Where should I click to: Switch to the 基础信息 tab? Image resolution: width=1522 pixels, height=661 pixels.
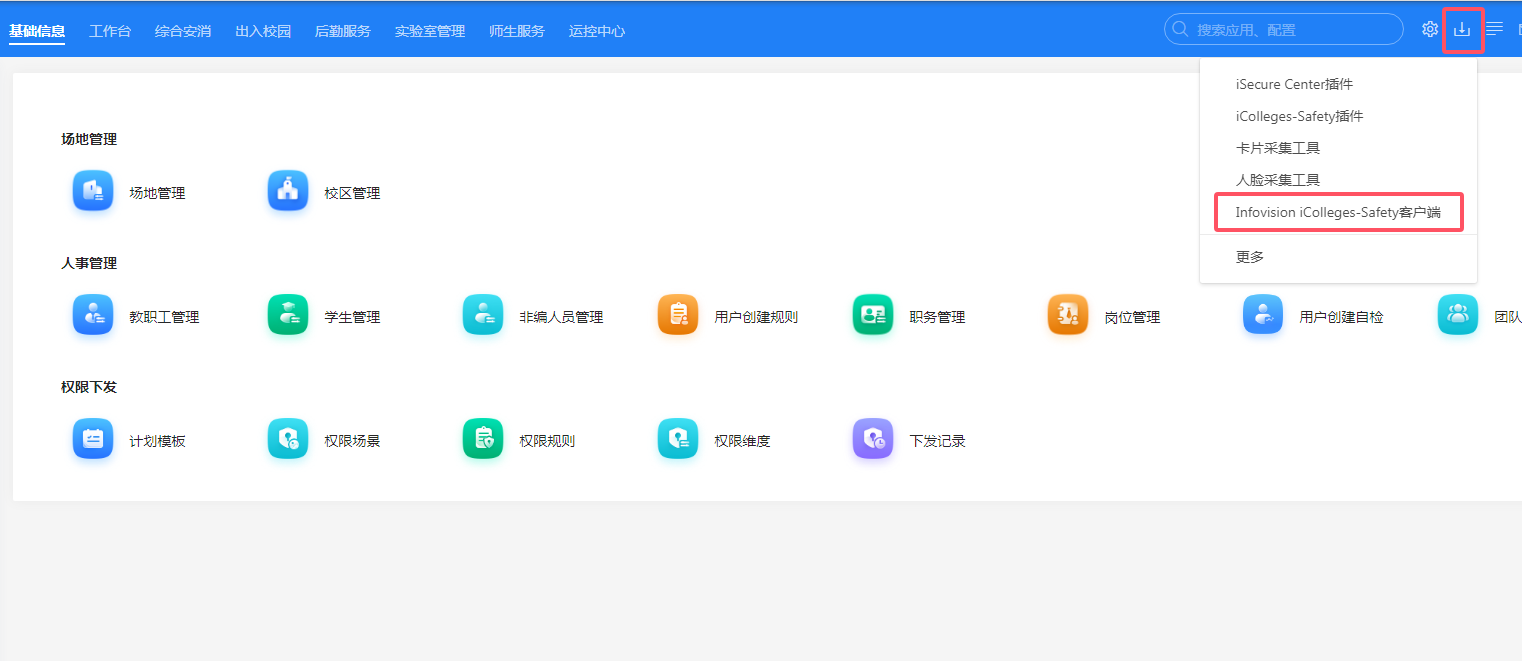coord(37,31)
